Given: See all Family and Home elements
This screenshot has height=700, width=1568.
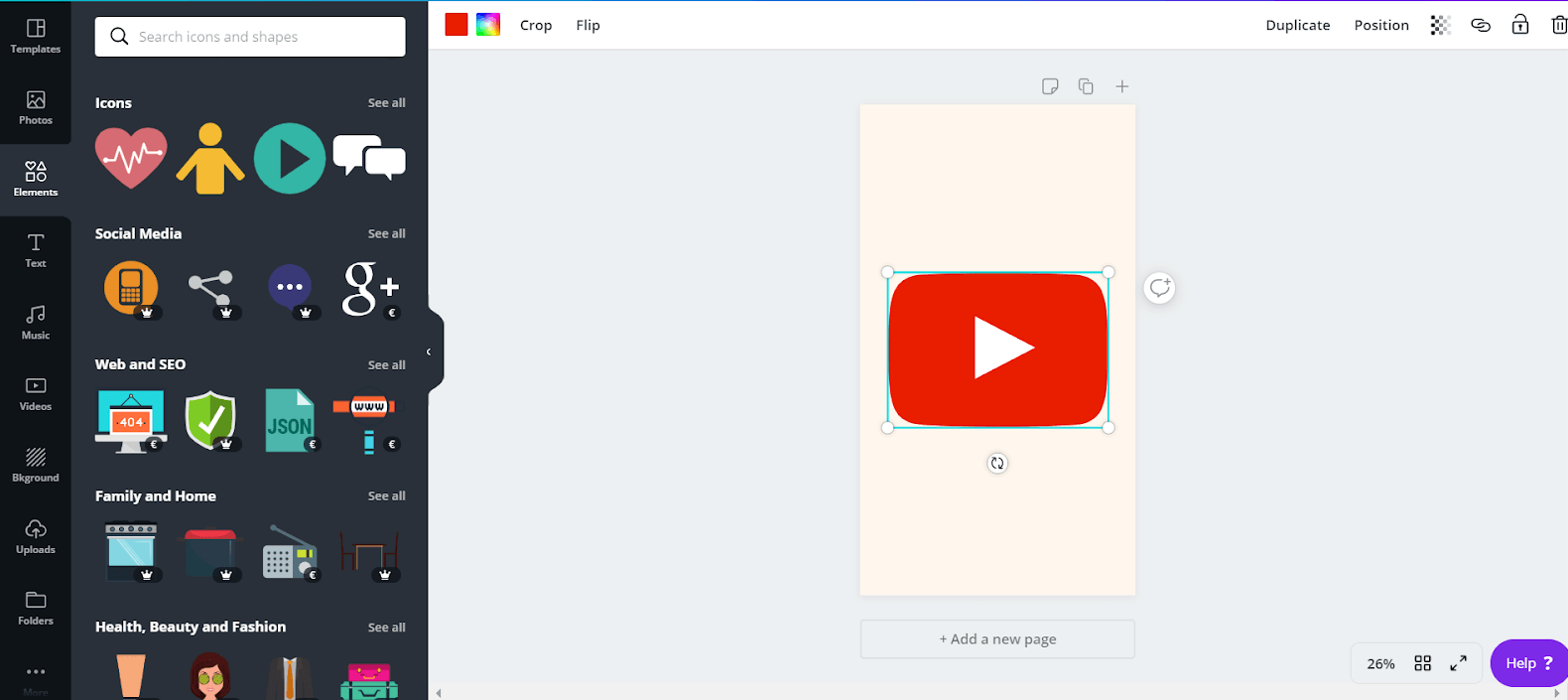Looking at the screenshot, I should (x=386, y=496).
